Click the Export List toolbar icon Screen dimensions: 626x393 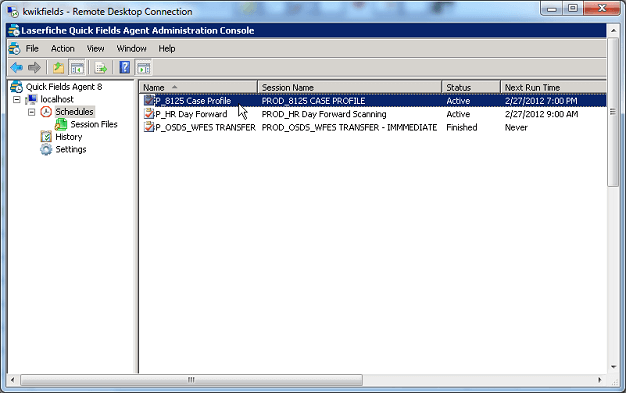(101, 68)
